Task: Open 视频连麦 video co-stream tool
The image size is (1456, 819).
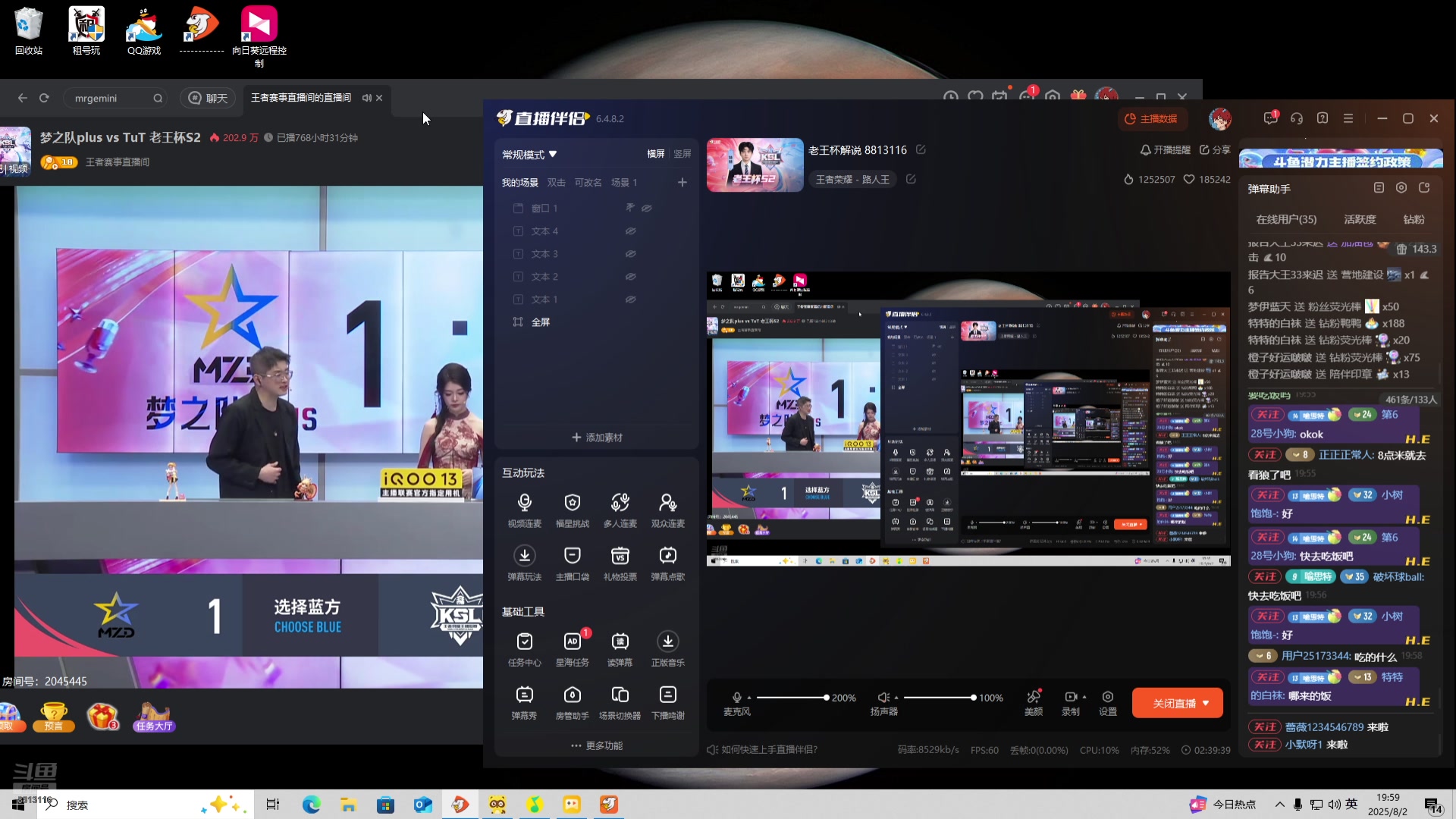Action: click(524, 510)
